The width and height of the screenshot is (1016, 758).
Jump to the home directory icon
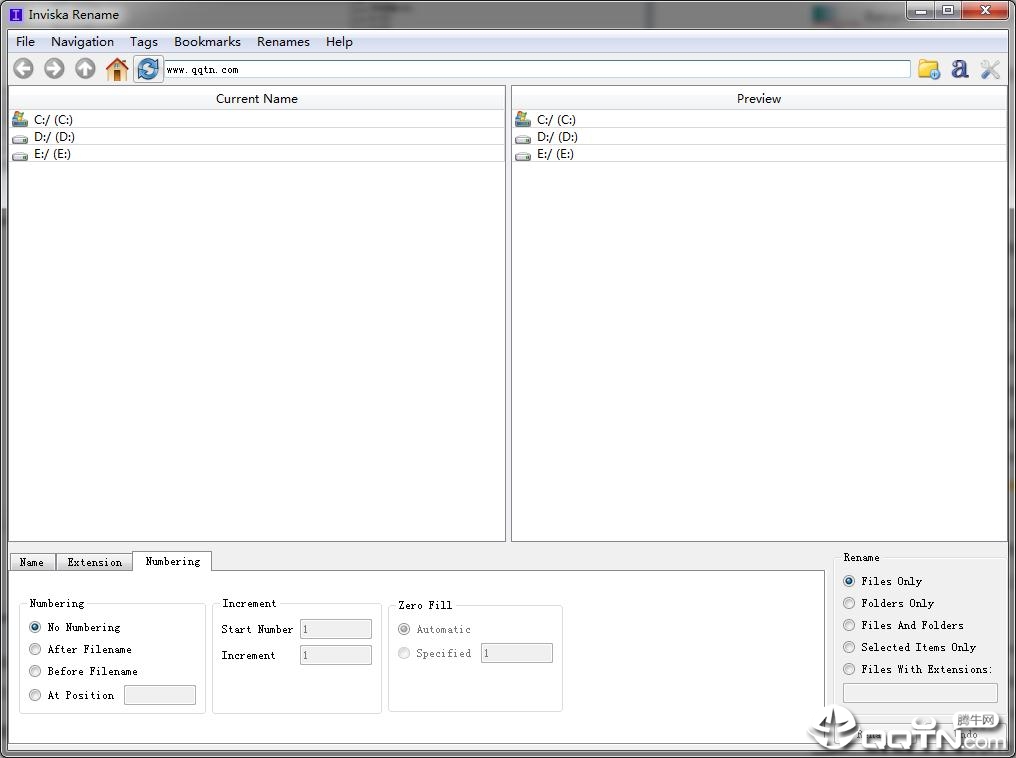tap(117, 69)
